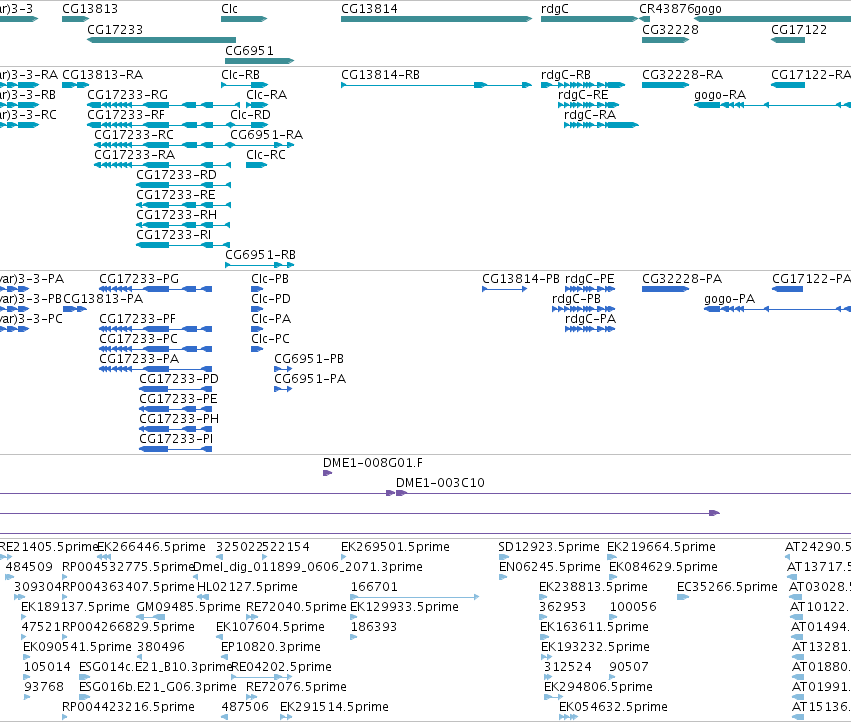The width and height of the screenshot is (851, 722).
Task: Select protein CG6951-PA label
Action: coord(310,379)
